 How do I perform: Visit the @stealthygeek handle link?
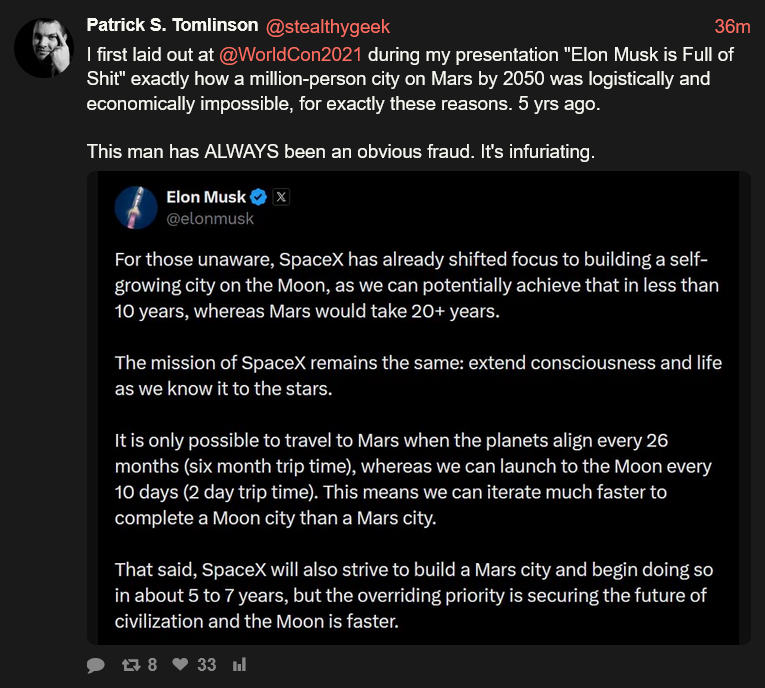point(328,27)
